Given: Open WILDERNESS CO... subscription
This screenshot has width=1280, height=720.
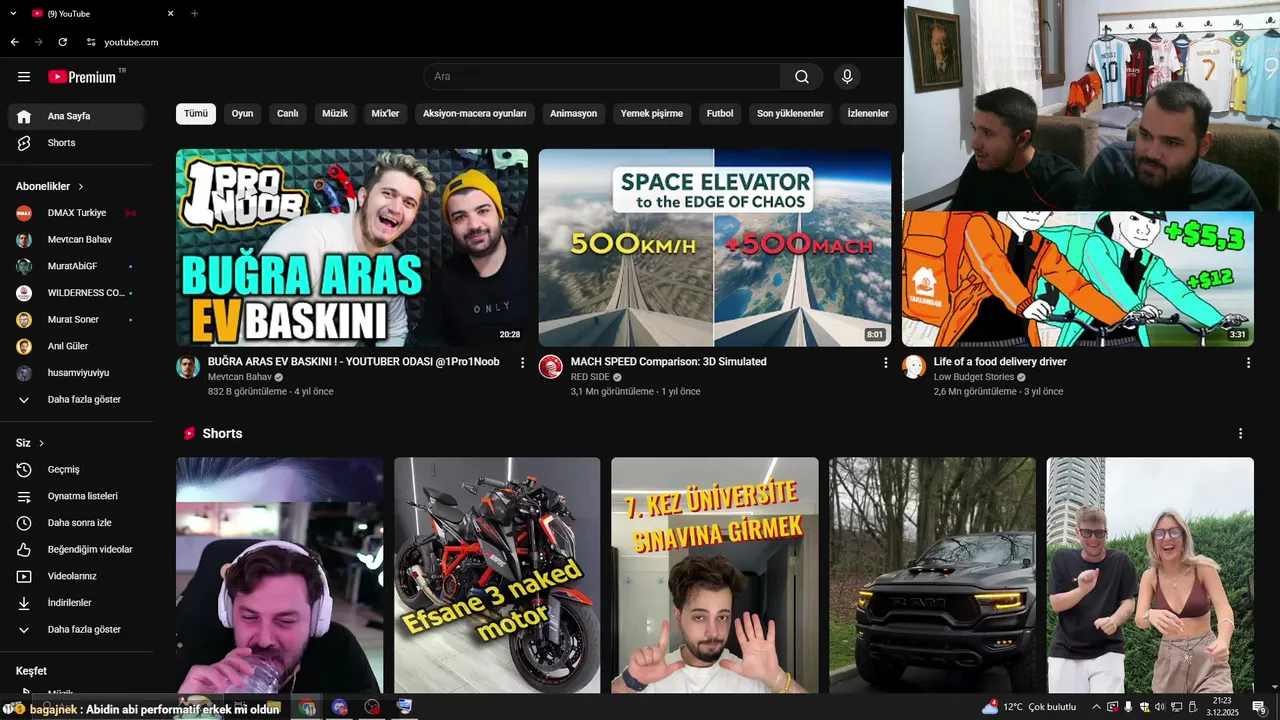Looking at the screenshot, I should click(x=76, y=293).
